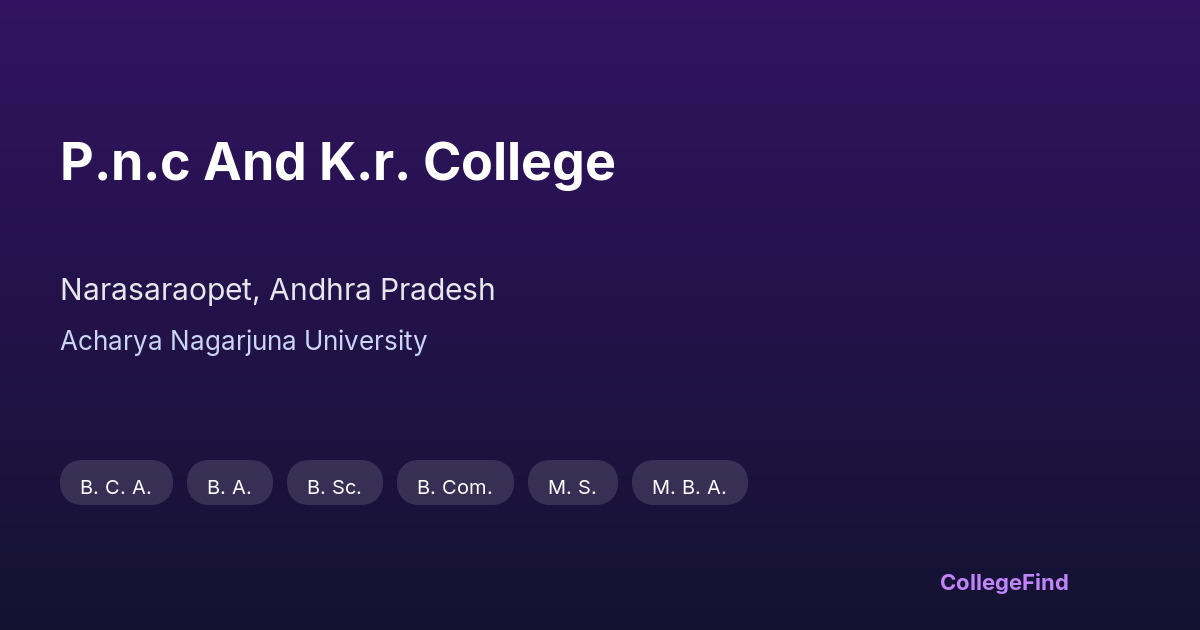Go to the CollegeFind home branding
Viewport: 1200px width, 630px height.
(1003, 582)
